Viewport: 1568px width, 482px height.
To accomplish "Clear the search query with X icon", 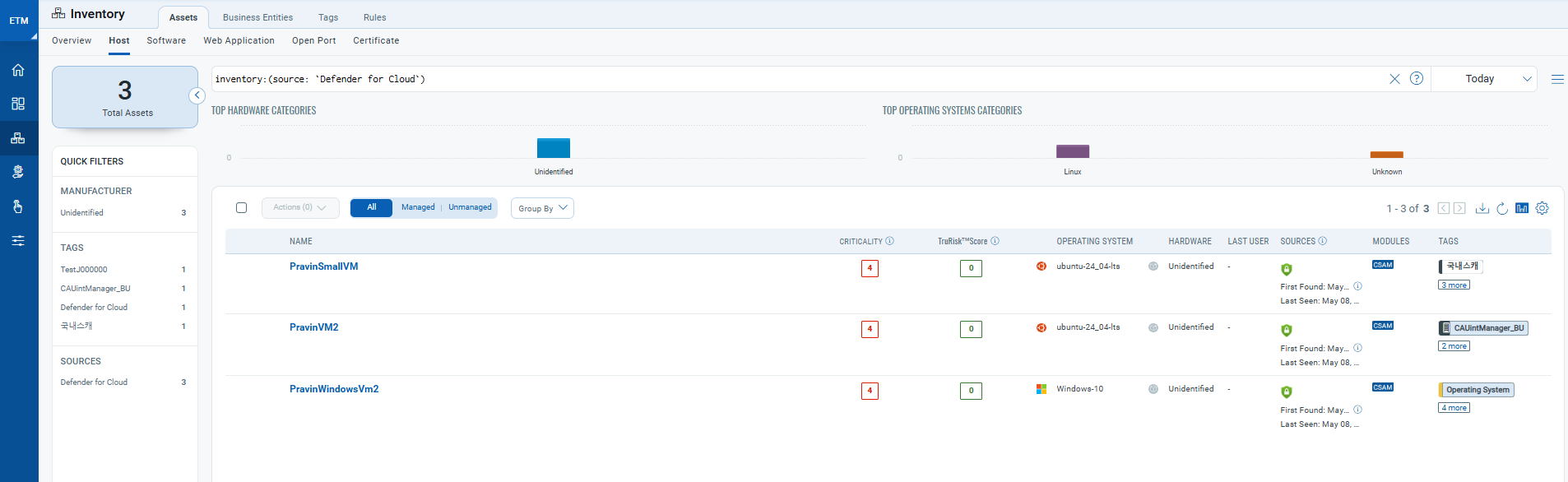I will (1394, 79).
